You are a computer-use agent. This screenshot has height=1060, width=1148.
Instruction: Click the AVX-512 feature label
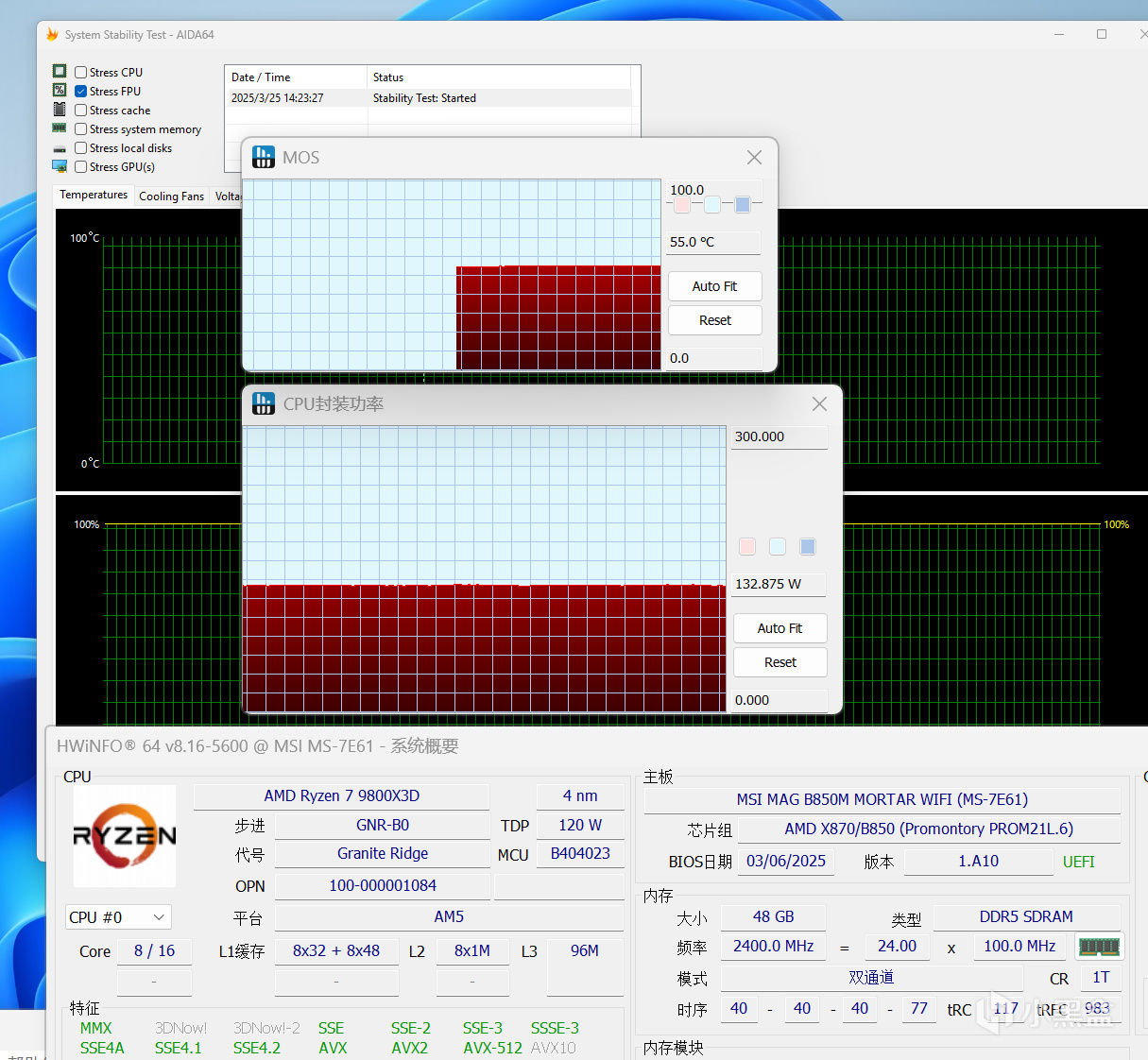(x=492, y=1048)
